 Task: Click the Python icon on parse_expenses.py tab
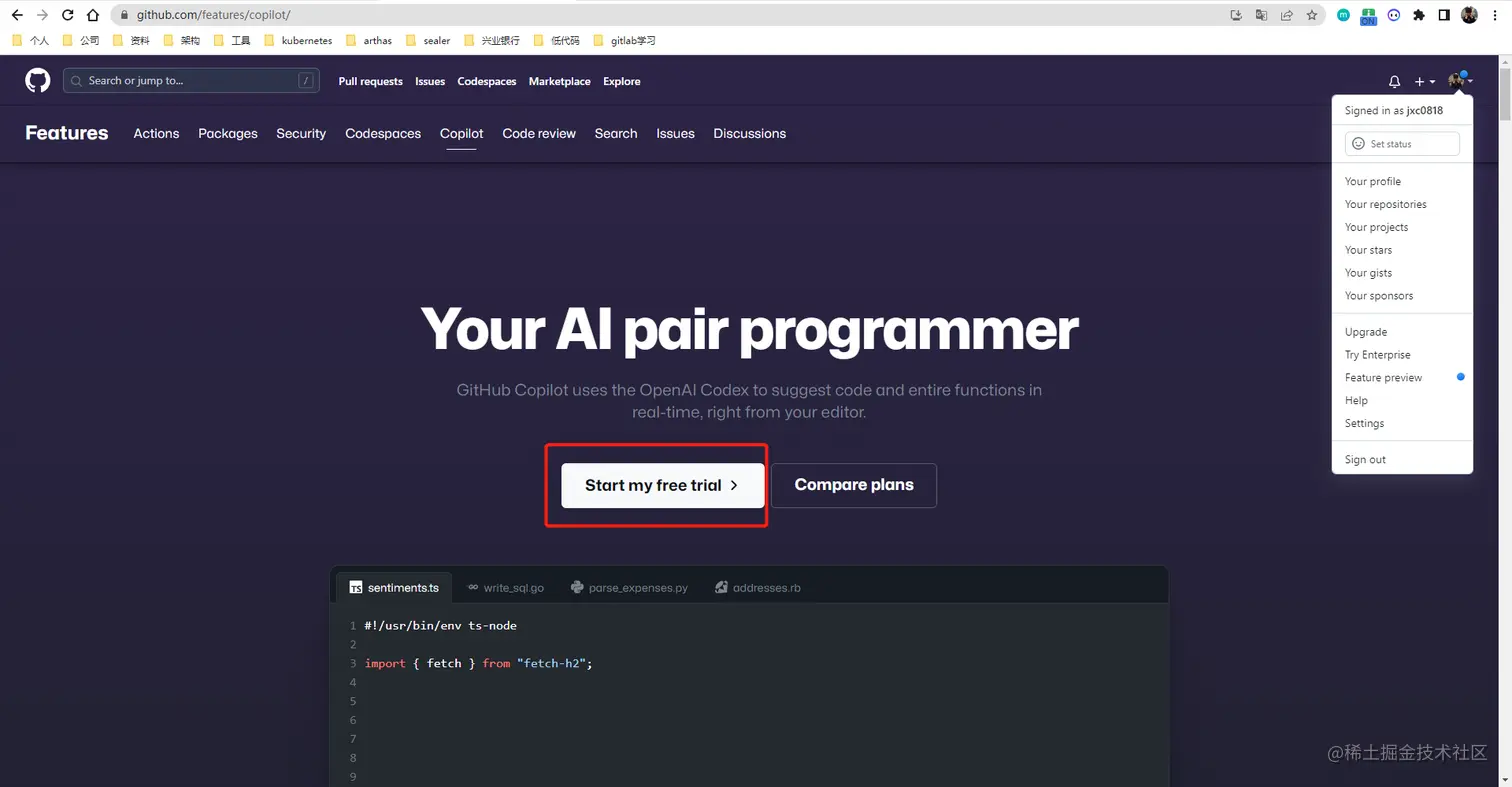[577, 588]
